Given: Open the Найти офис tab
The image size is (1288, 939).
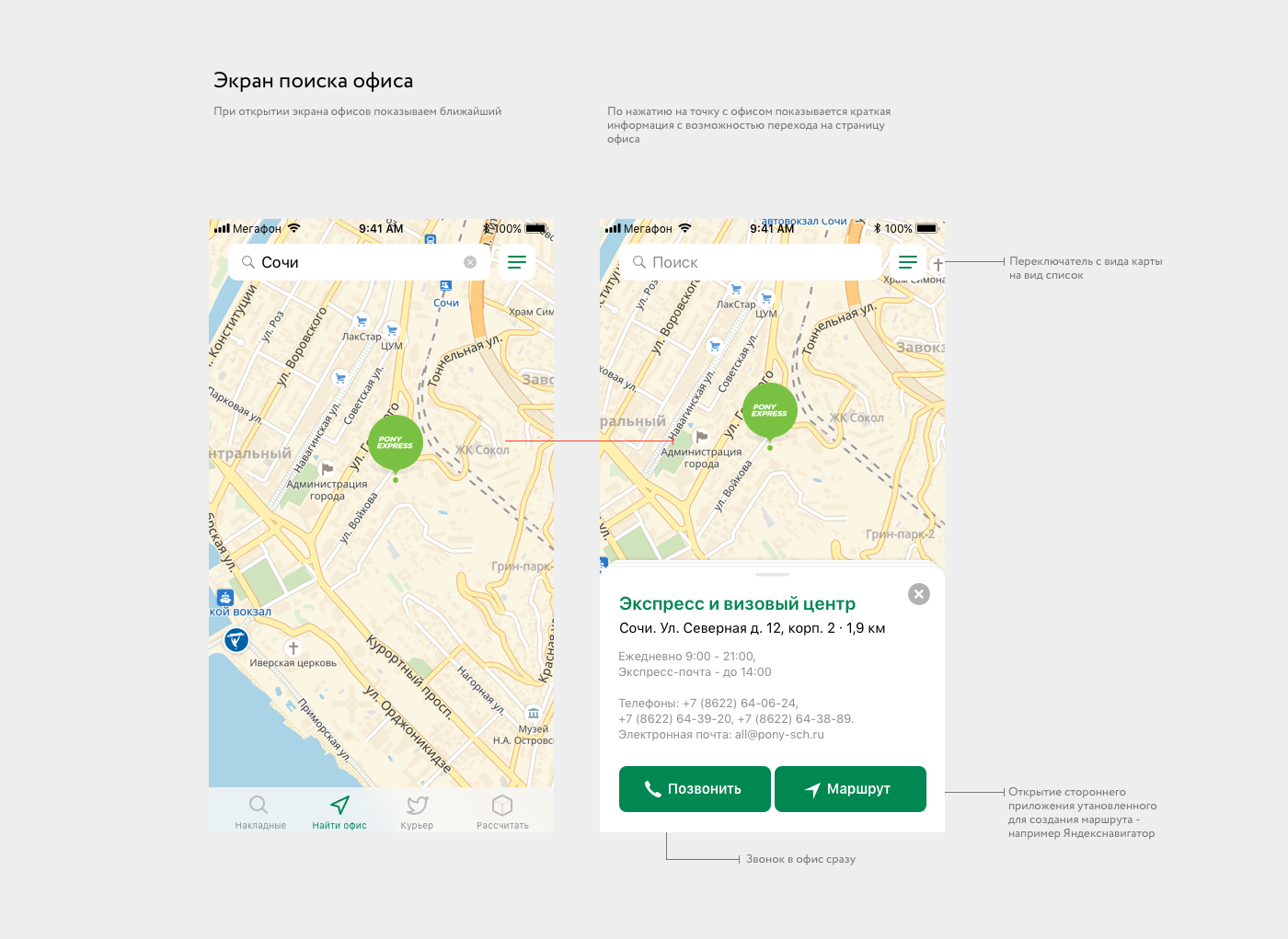Looking at the screenshot, I should click(339, 812).
